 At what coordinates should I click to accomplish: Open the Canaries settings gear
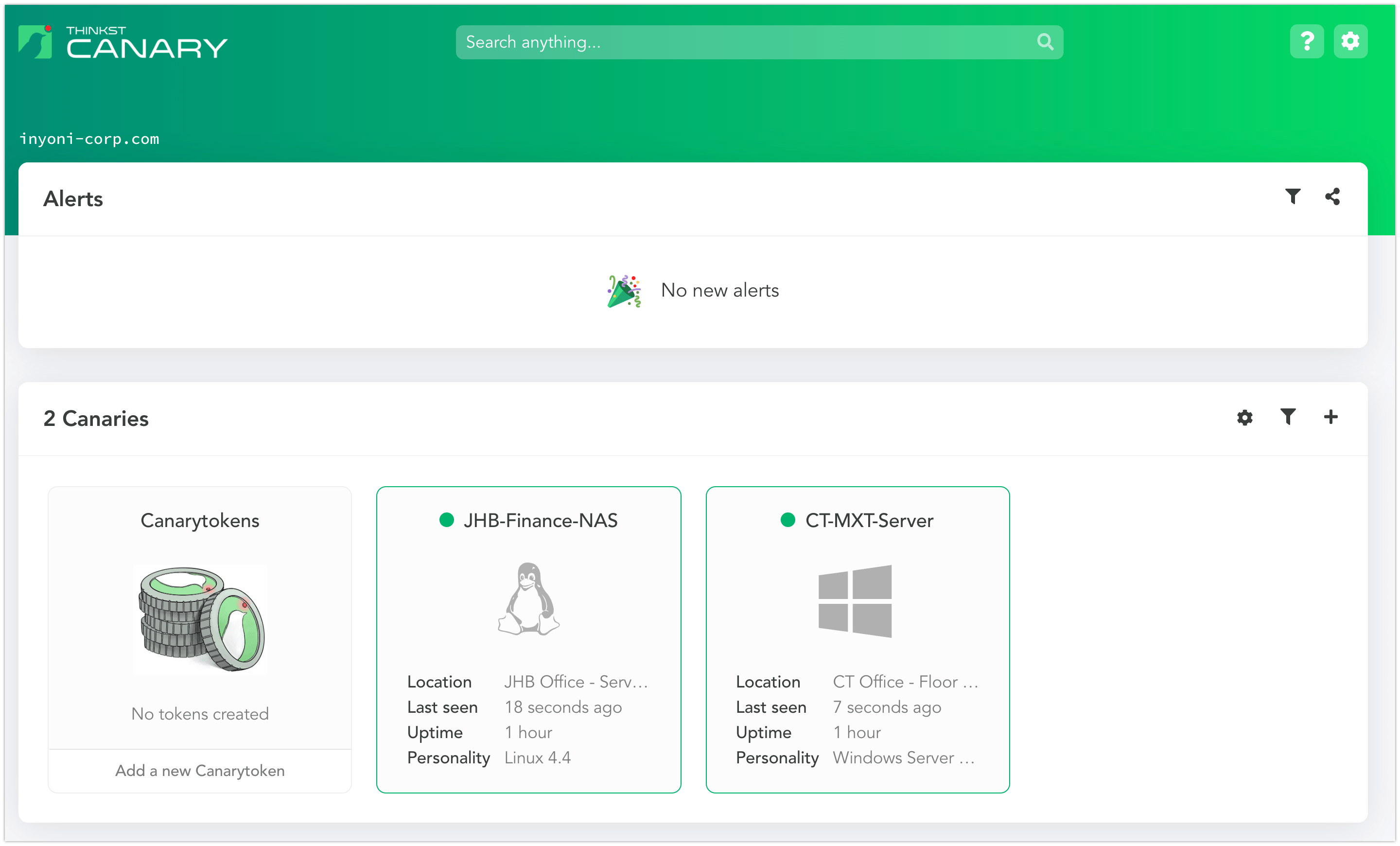pyautogui.click(x=1244, y=418)
